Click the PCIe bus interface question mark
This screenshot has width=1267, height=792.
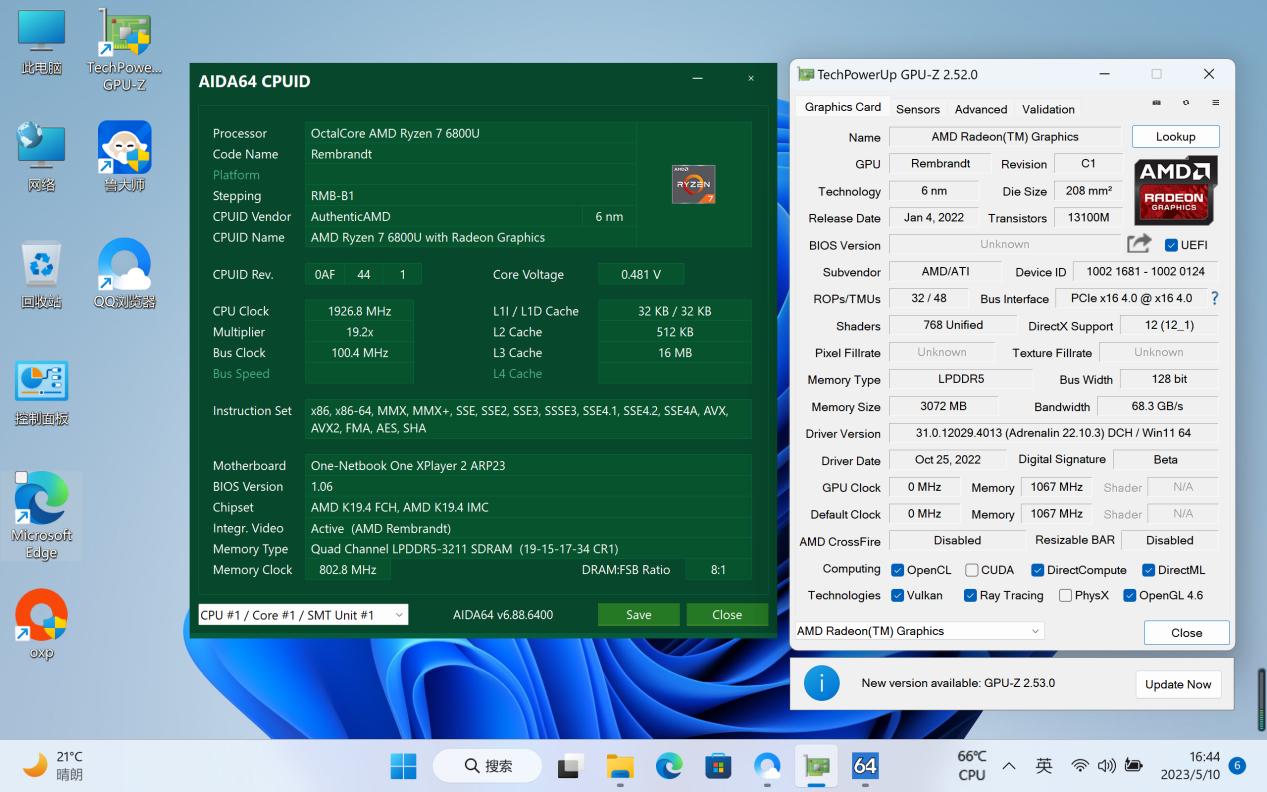pyautogui.click(x=1214, y=298)
